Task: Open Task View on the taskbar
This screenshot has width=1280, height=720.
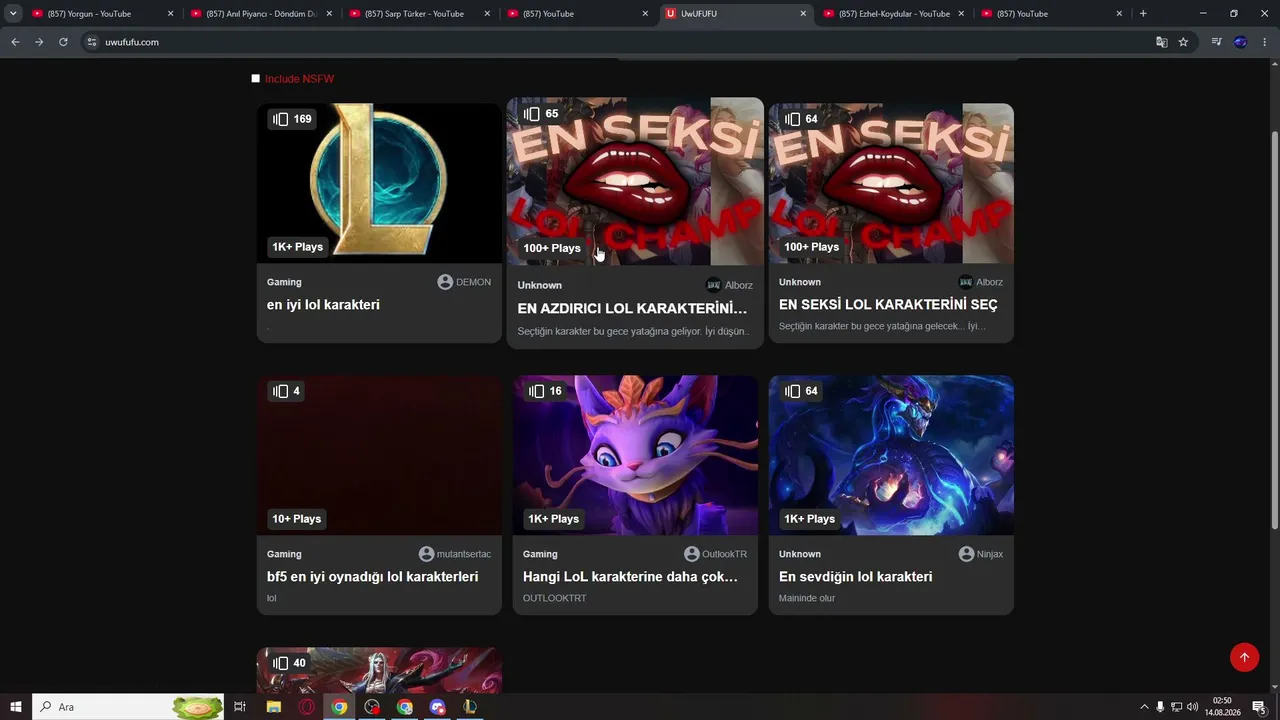Action: (x=240, y=707)
